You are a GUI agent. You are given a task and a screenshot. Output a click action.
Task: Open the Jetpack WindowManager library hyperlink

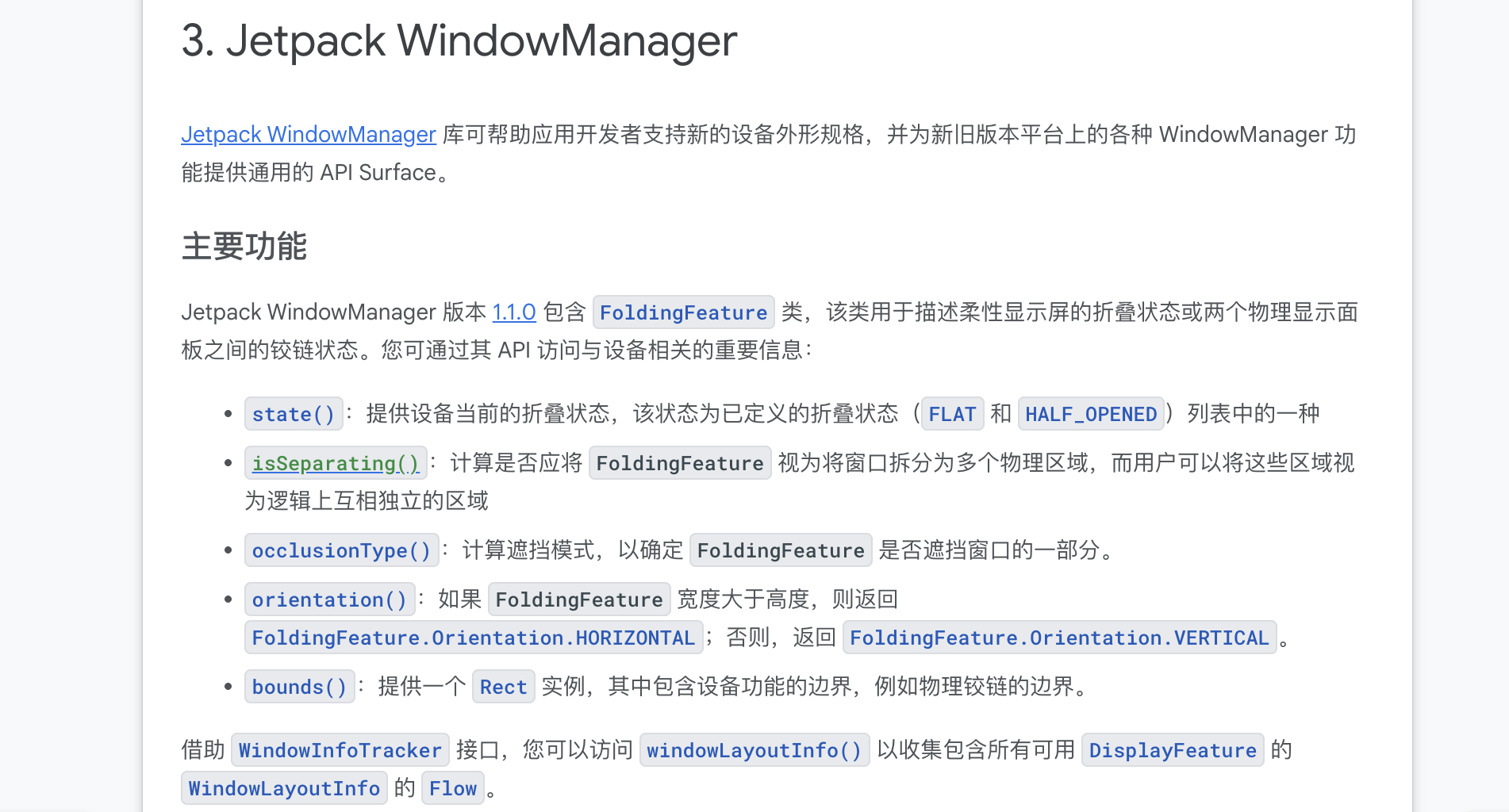[x=308, y=135]
